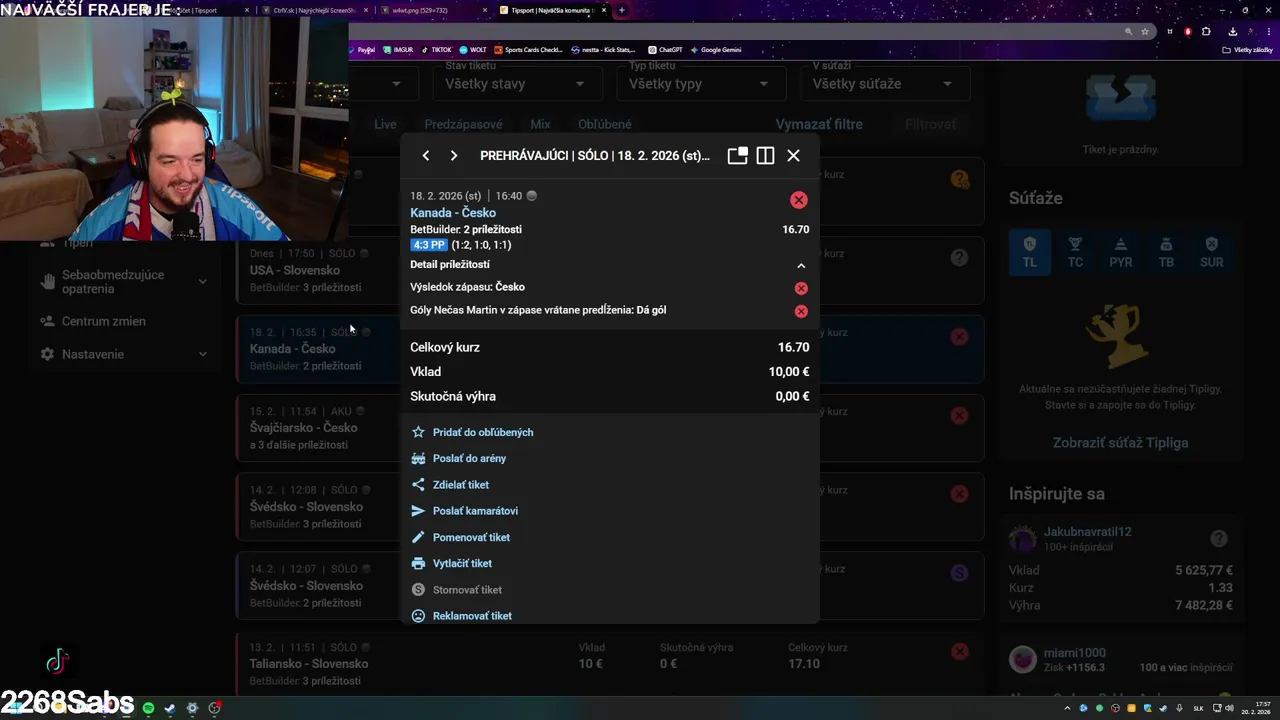Open V súťaži Všetky súťaže dropdown
This screenshot has height=720, width=1280.
pos(884,84)
